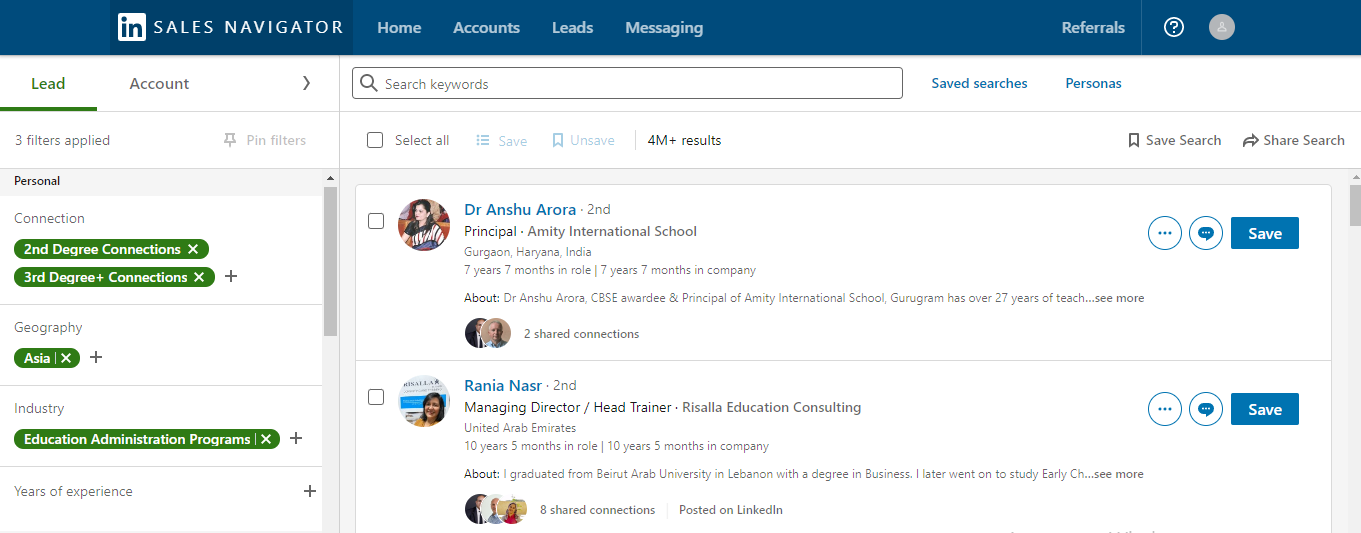Image resolution: width=1361 pixels, height=533 pixels.
Task: Click Dr Anshu Arora's profile photo
Action: click(x=424, y=225)
